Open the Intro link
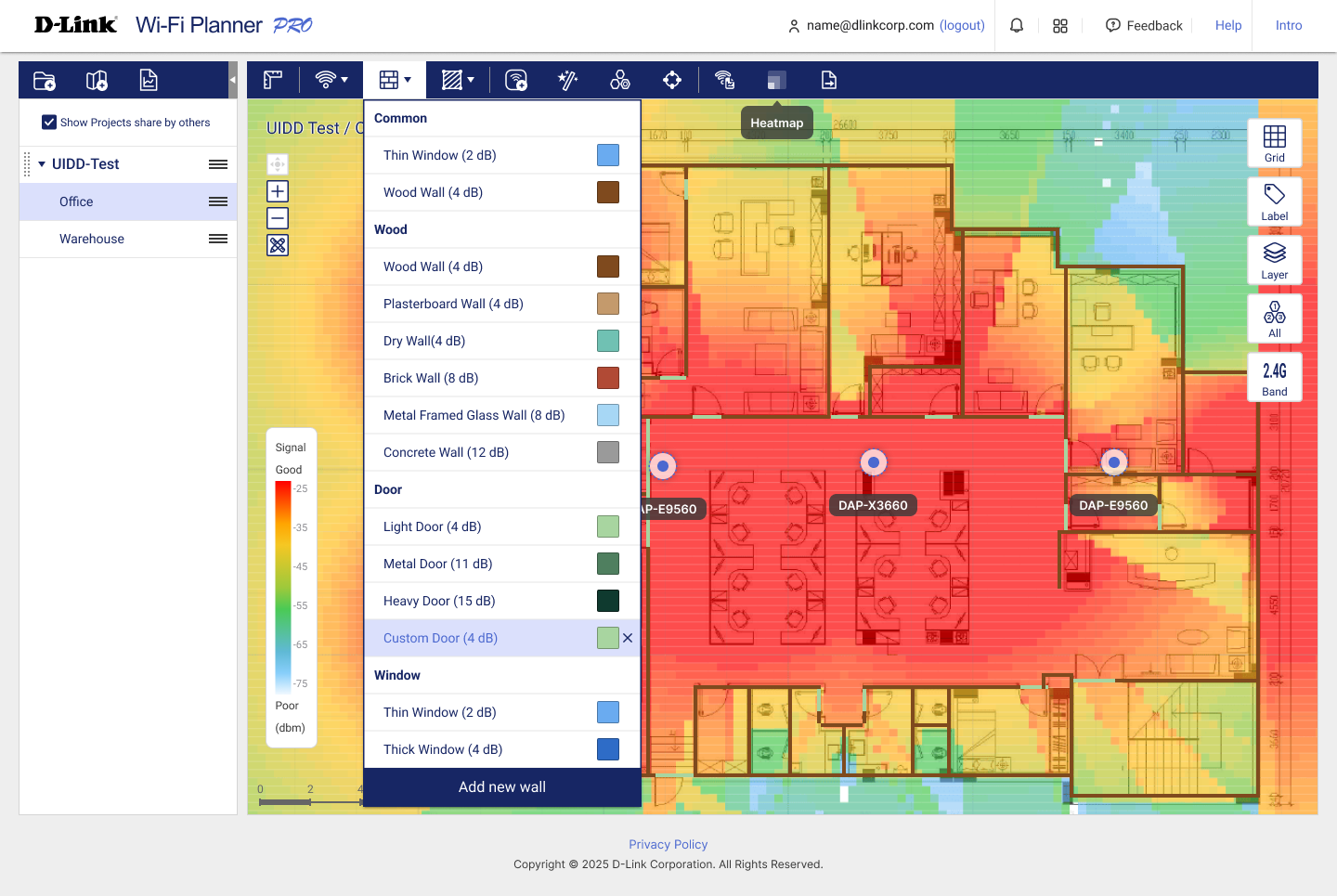This screenshot has width=1337, height=896. 1289,26
